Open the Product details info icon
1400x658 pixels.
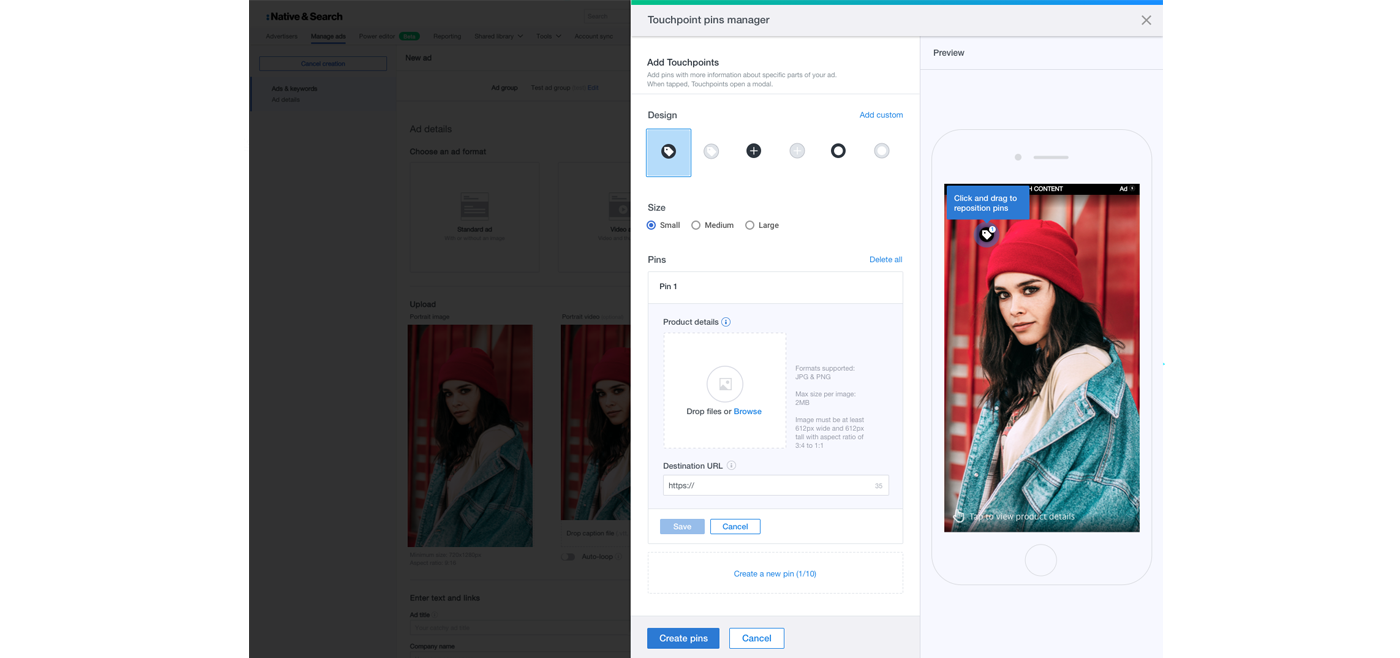click(726, 322)
